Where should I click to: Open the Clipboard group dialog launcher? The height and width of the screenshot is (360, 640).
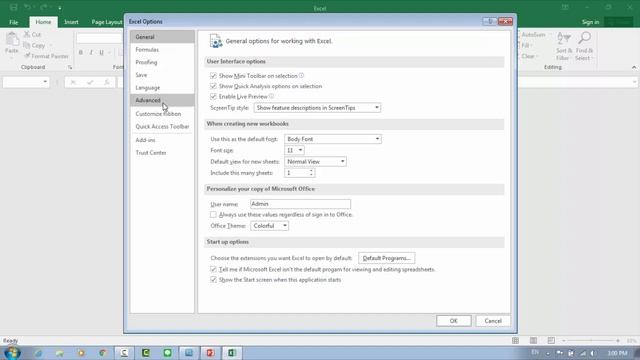click(x=70, y=67)
